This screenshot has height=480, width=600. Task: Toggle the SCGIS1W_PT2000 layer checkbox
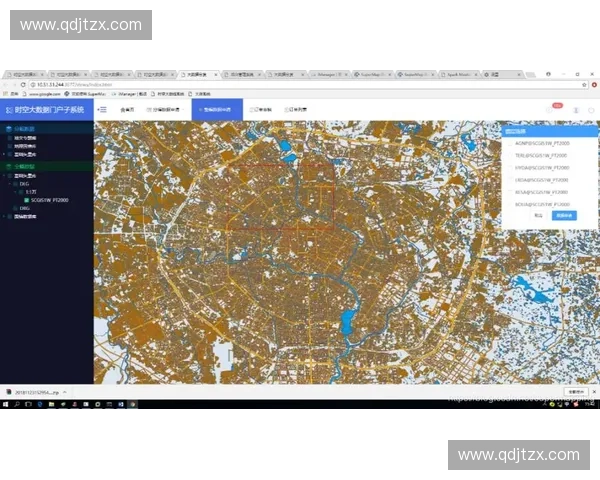pos(26,200)
